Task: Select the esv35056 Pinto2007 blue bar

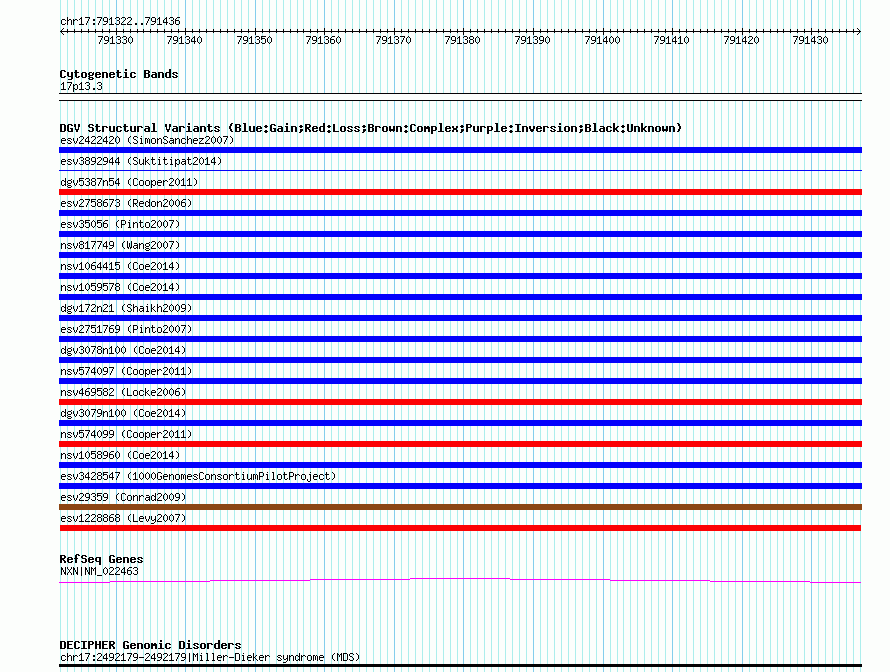Action: 460,234
